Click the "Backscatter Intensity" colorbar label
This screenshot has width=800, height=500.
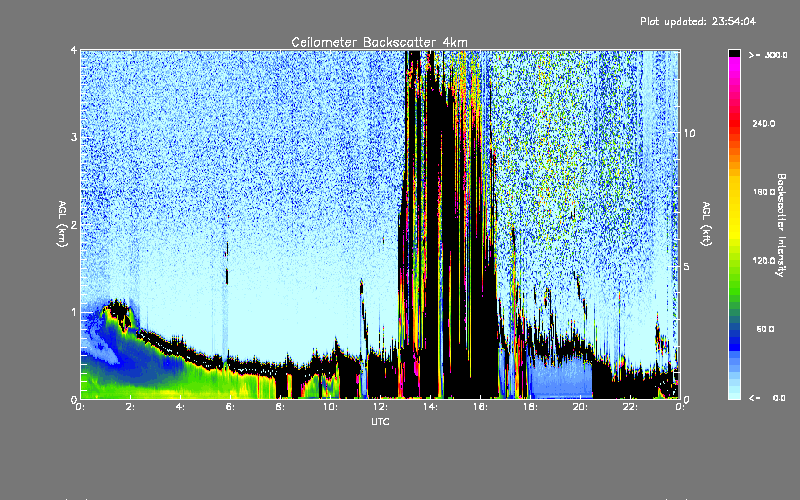pyautogui.click(x=781, y=225)
